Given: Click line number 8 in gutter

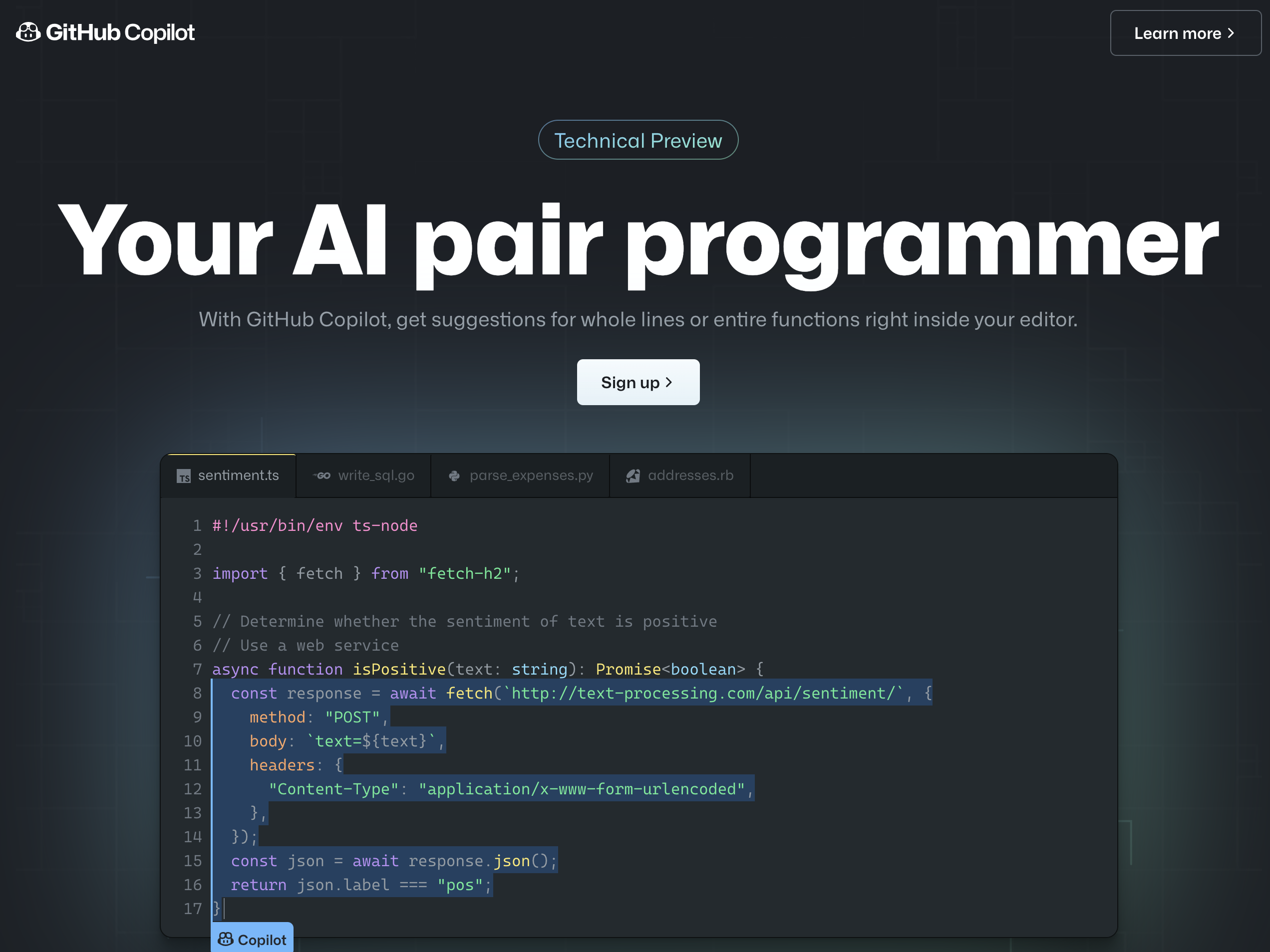Looking at the screenshot, I should click(198, 694).
